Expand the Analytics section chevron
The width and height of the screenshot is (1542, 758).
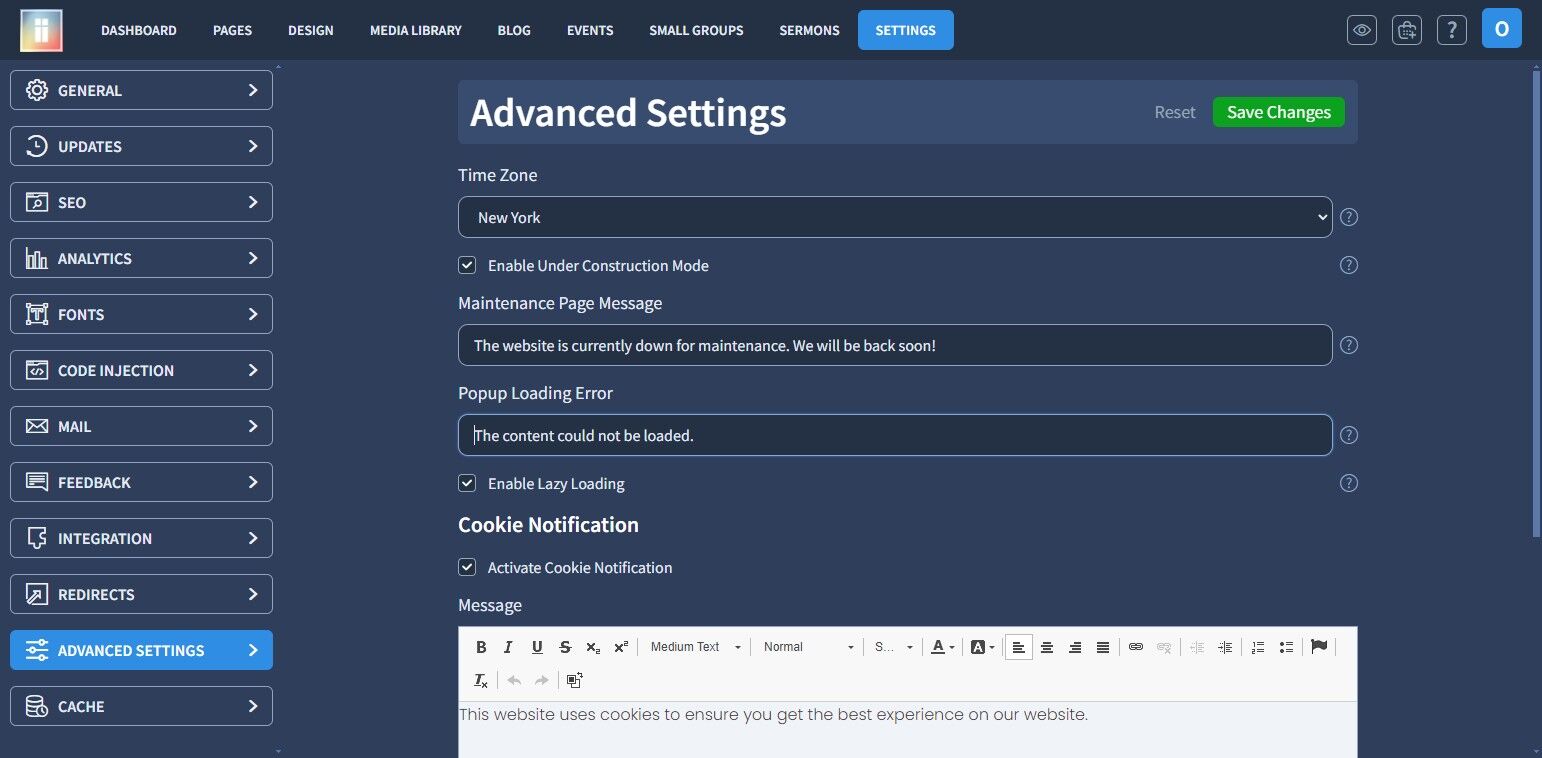(253, 258)
